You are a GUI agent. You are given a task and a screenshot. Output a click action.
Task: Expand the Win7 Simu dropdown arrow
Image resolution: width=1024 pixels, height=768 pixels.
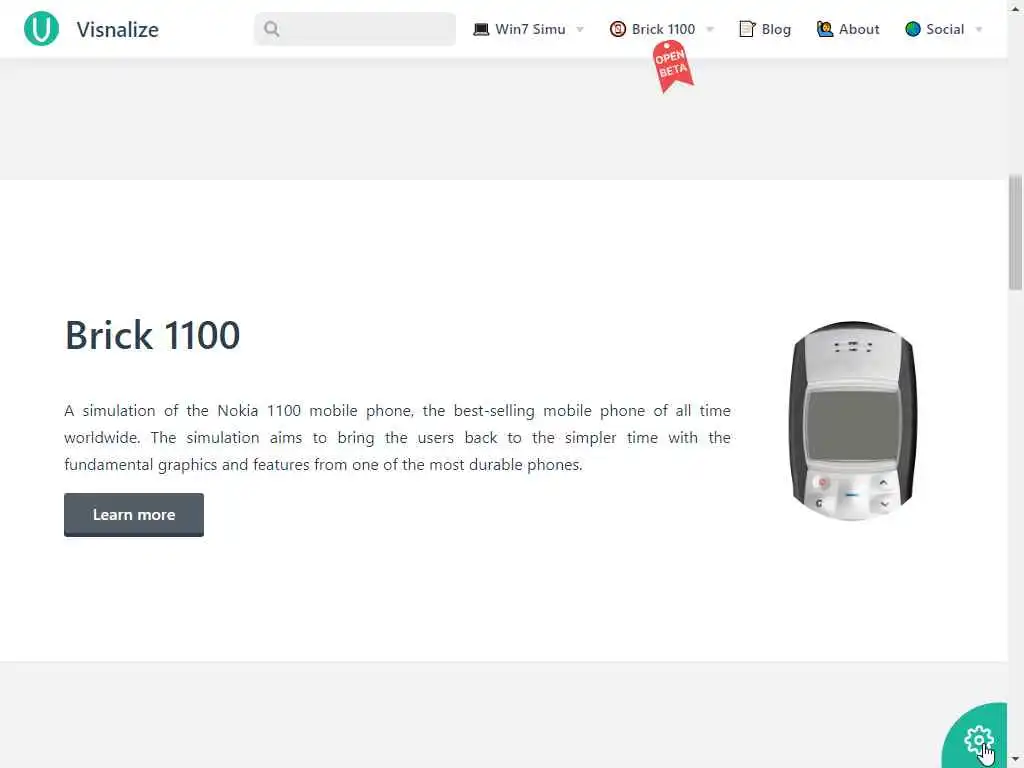tap(580, 29)
